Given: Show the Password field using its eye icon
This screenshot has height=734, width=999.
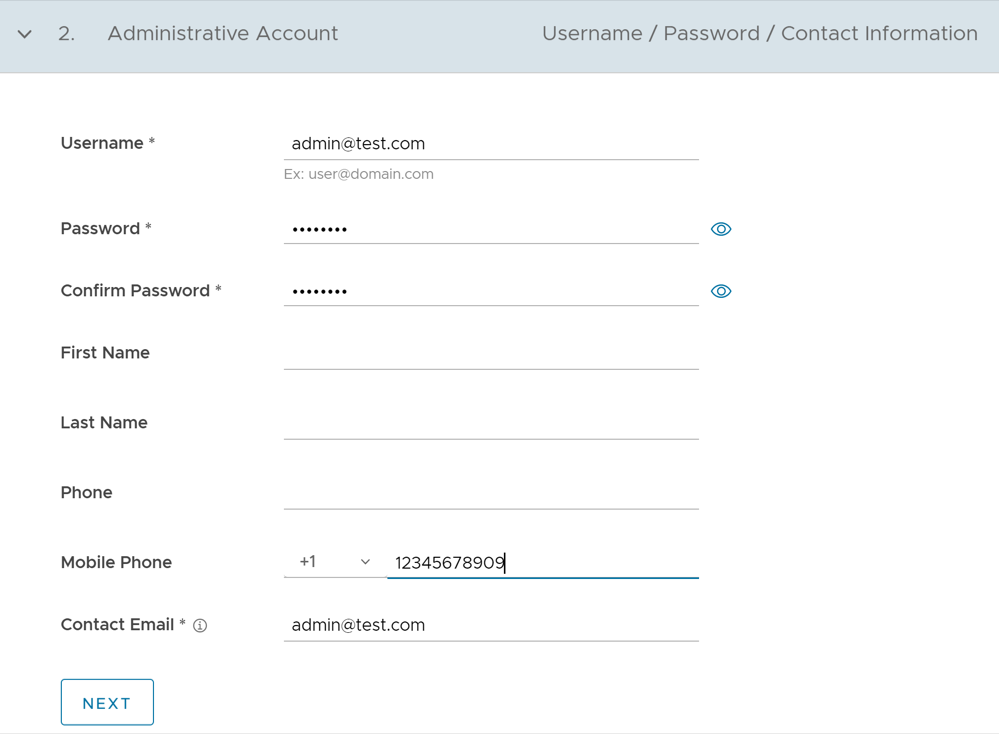Looking at the screenshot, I should click(x=720, y=229).
